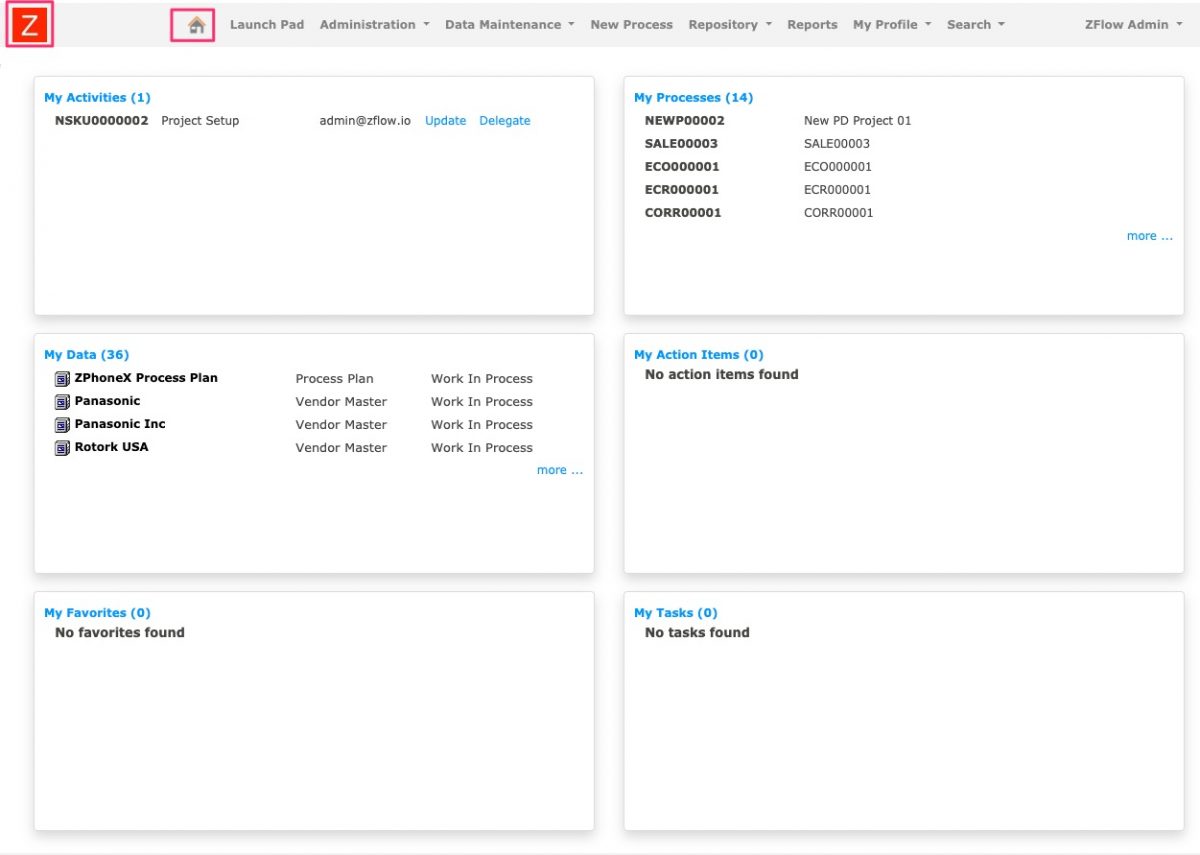Click the Home icon in the navigation bar
This screenshot has height=855, width=1200.
coord(193,23)
